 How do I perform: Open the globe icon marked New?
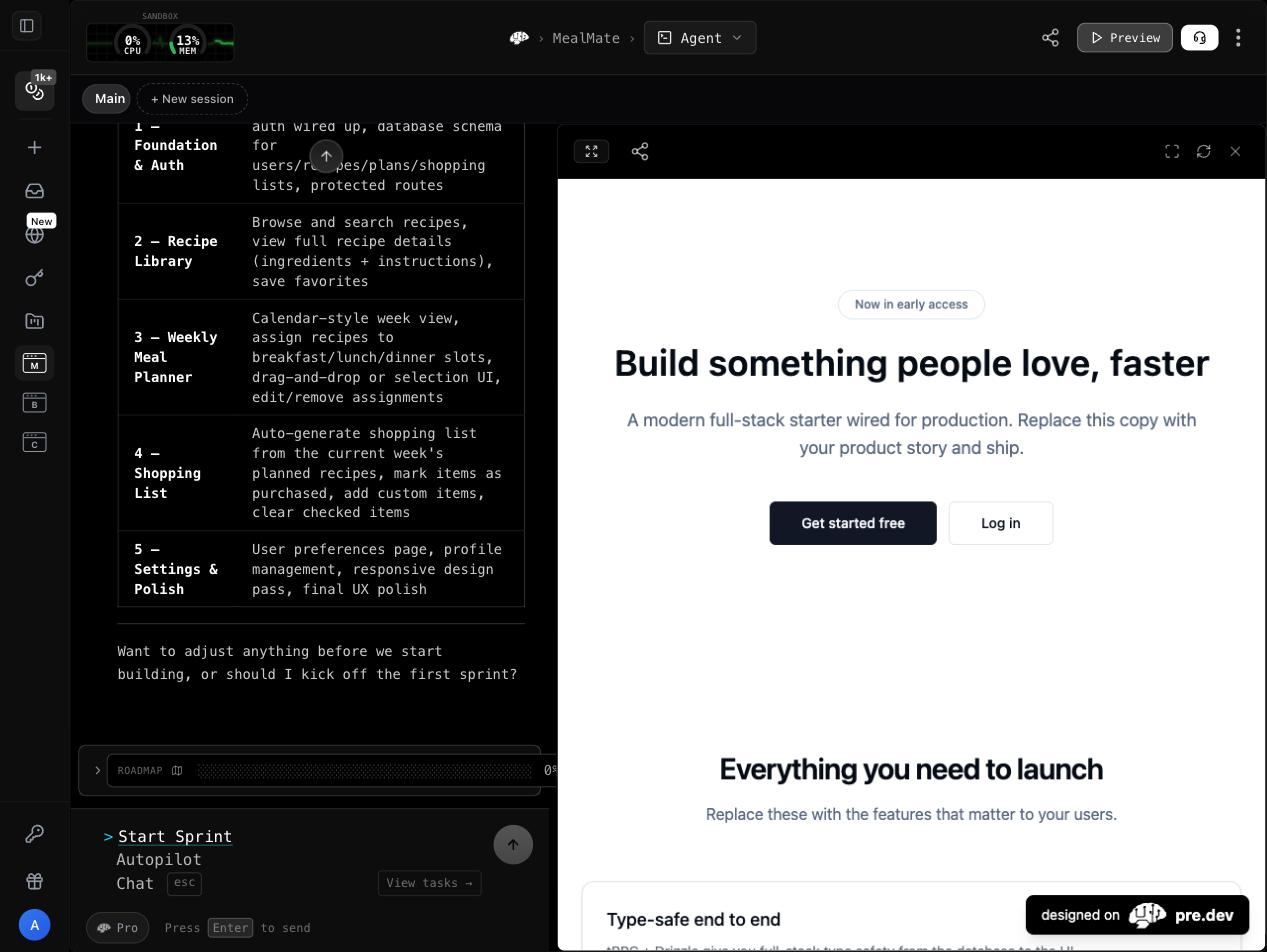point(35,235)
